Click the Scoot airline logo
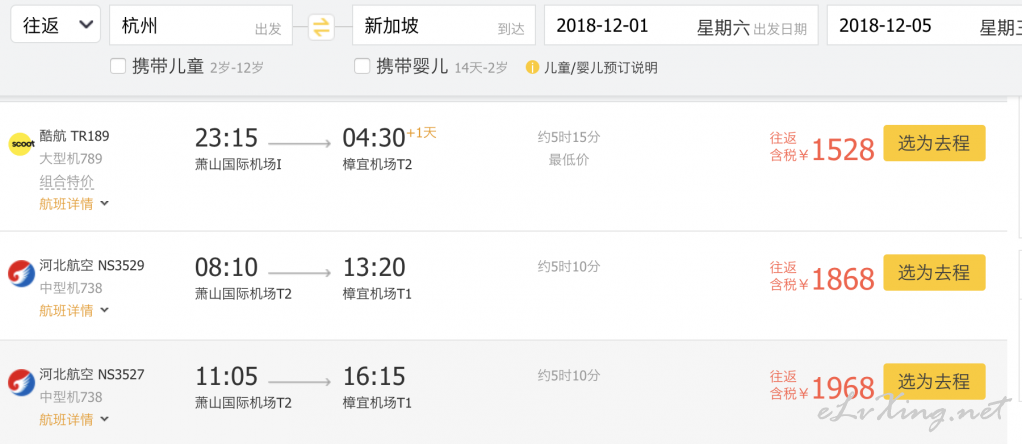The height and width of the screenshot is (444, 1022). coord(21,144)
